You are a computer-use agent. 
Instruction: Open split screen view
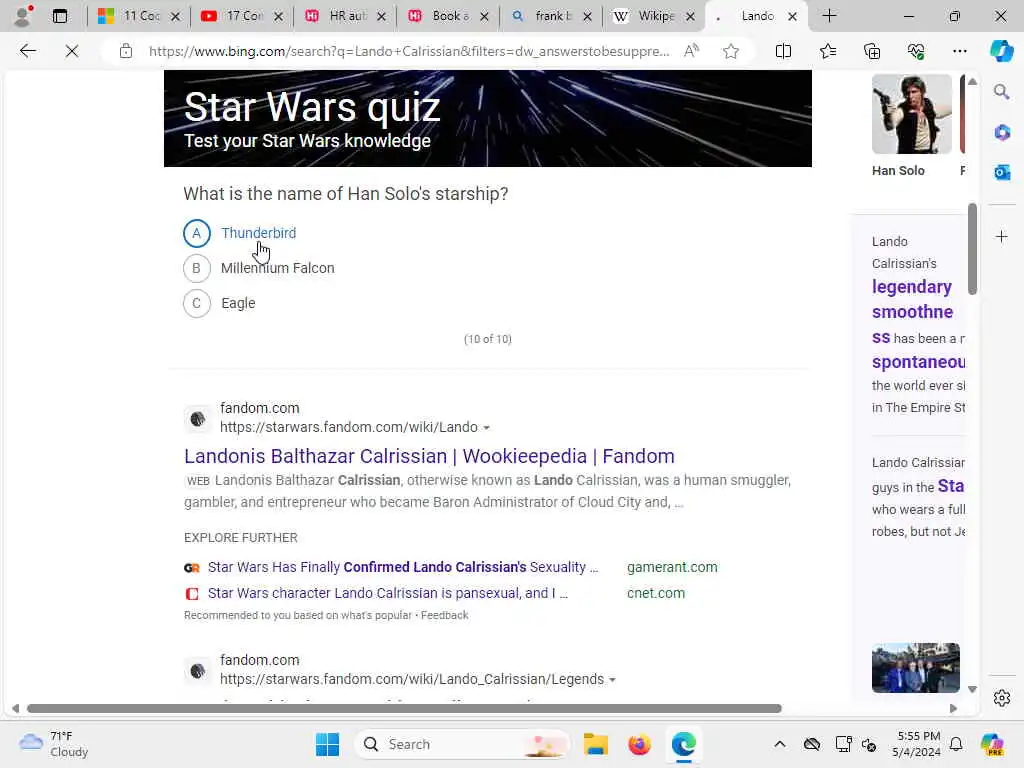coord(783,51)
